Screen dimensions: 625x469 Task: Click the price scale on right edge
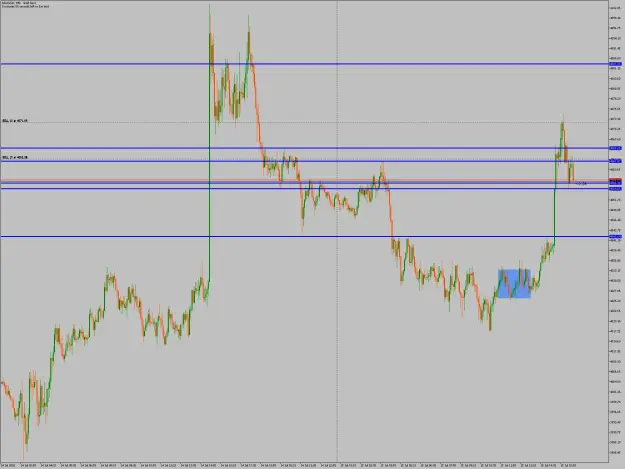(x=617, y=231)
